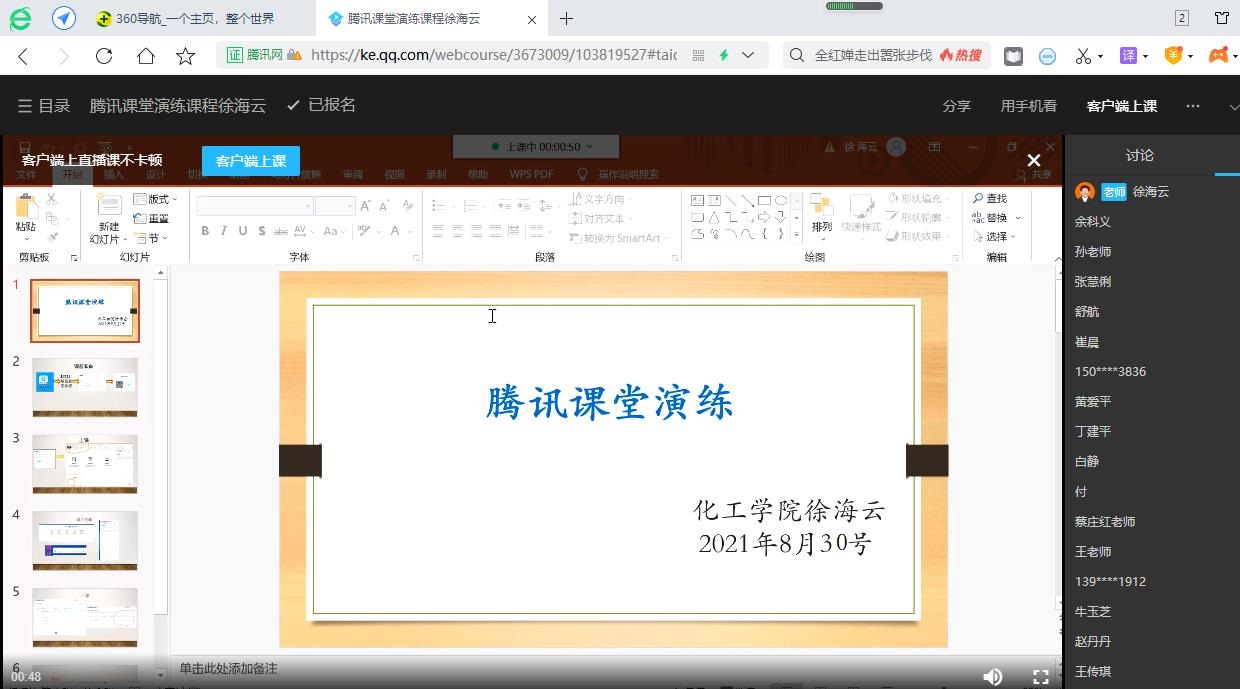The width and height of the screenshot is (1240, 689).
Task: Reload the page with the refresh icon
Action: (x=104, y=56)
